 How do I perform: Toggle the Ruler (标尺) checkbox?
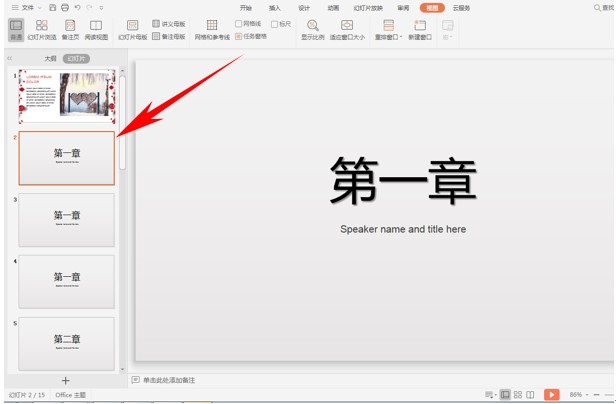tap(275, 24)
